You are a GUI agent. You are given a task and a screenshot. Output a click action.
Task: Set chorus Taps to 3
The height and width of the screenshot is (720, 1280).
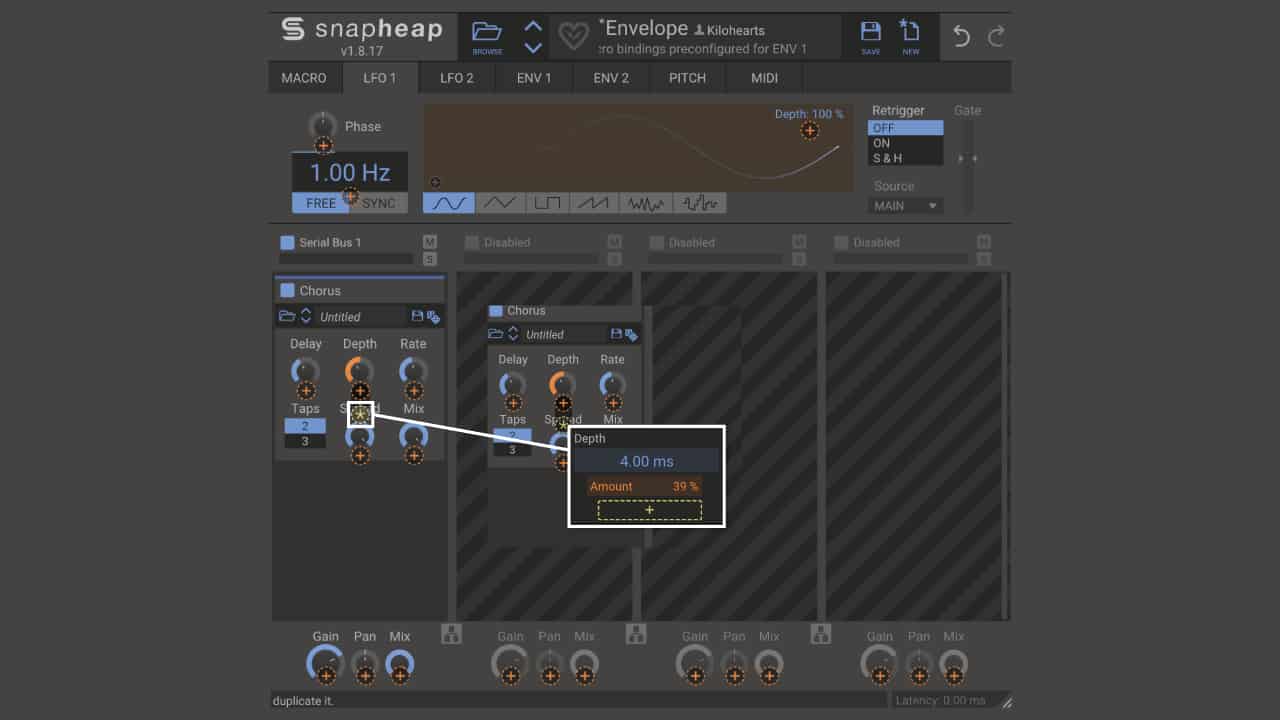coord(304,440)
